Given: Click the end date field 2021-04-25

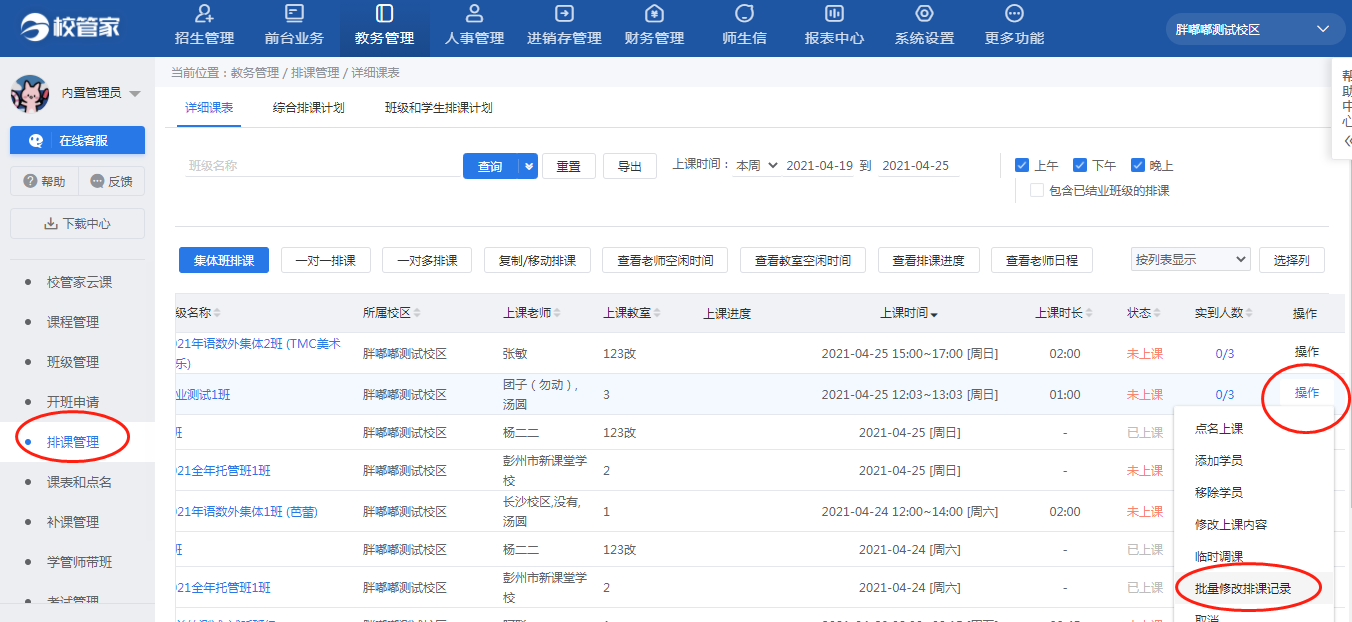Looking at the screenshot, I should point(916,166).
